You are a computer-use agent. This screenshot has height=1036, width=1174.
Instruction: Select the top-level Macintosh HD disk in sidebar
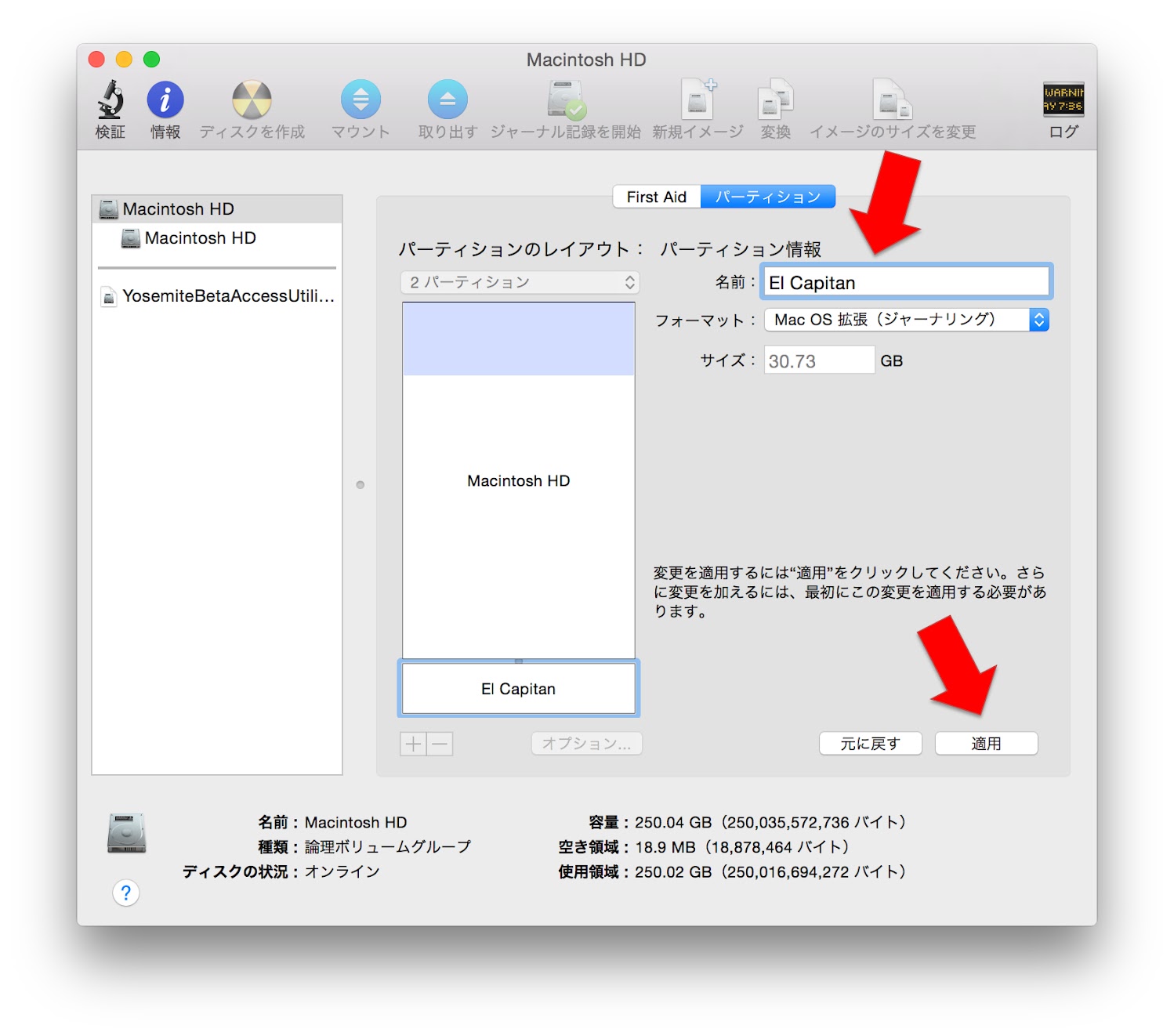pyautogui.click(x=217, y=209)
